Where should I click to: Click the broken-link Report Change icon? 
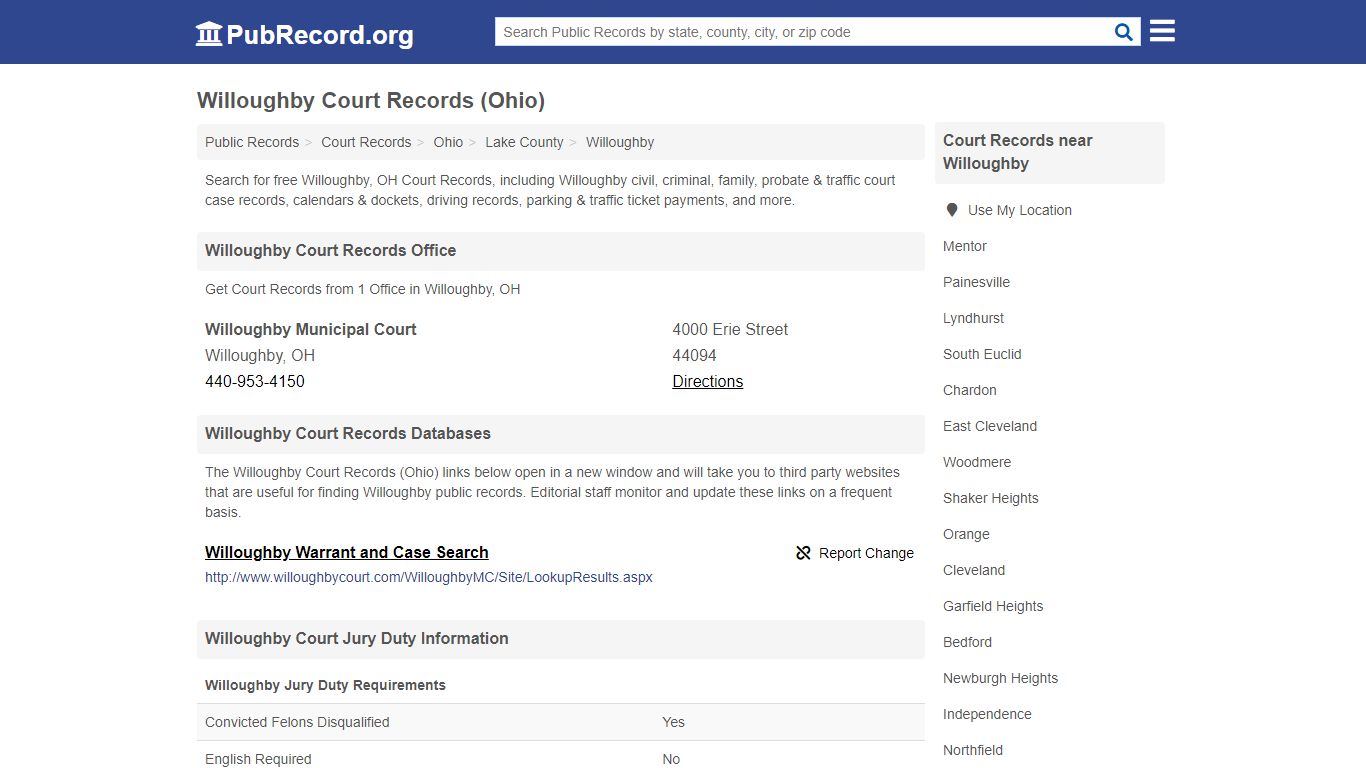point(803,553)
